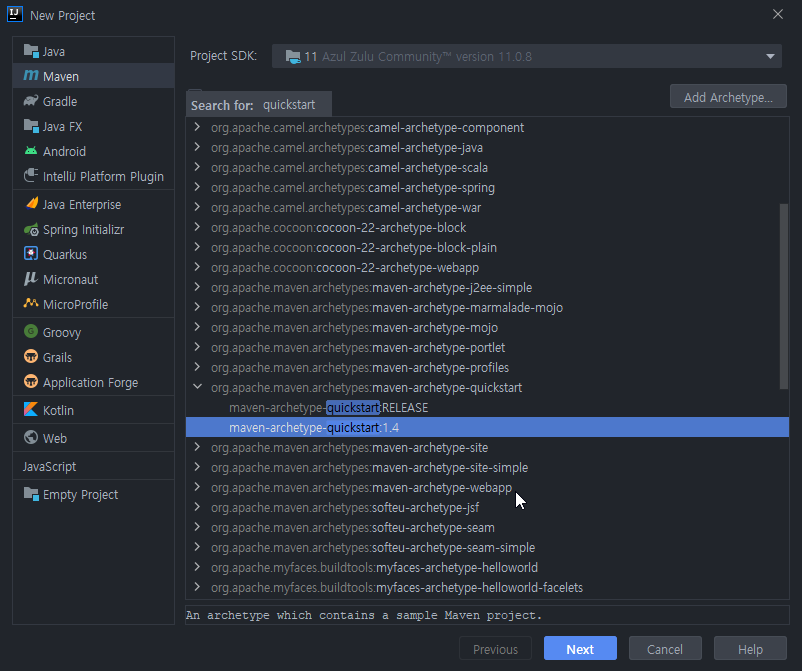This screenshot has height=671, width=802.
Task: Expand myfaces-archetype-helloworld-facelets node
Action: coord(197,587)
